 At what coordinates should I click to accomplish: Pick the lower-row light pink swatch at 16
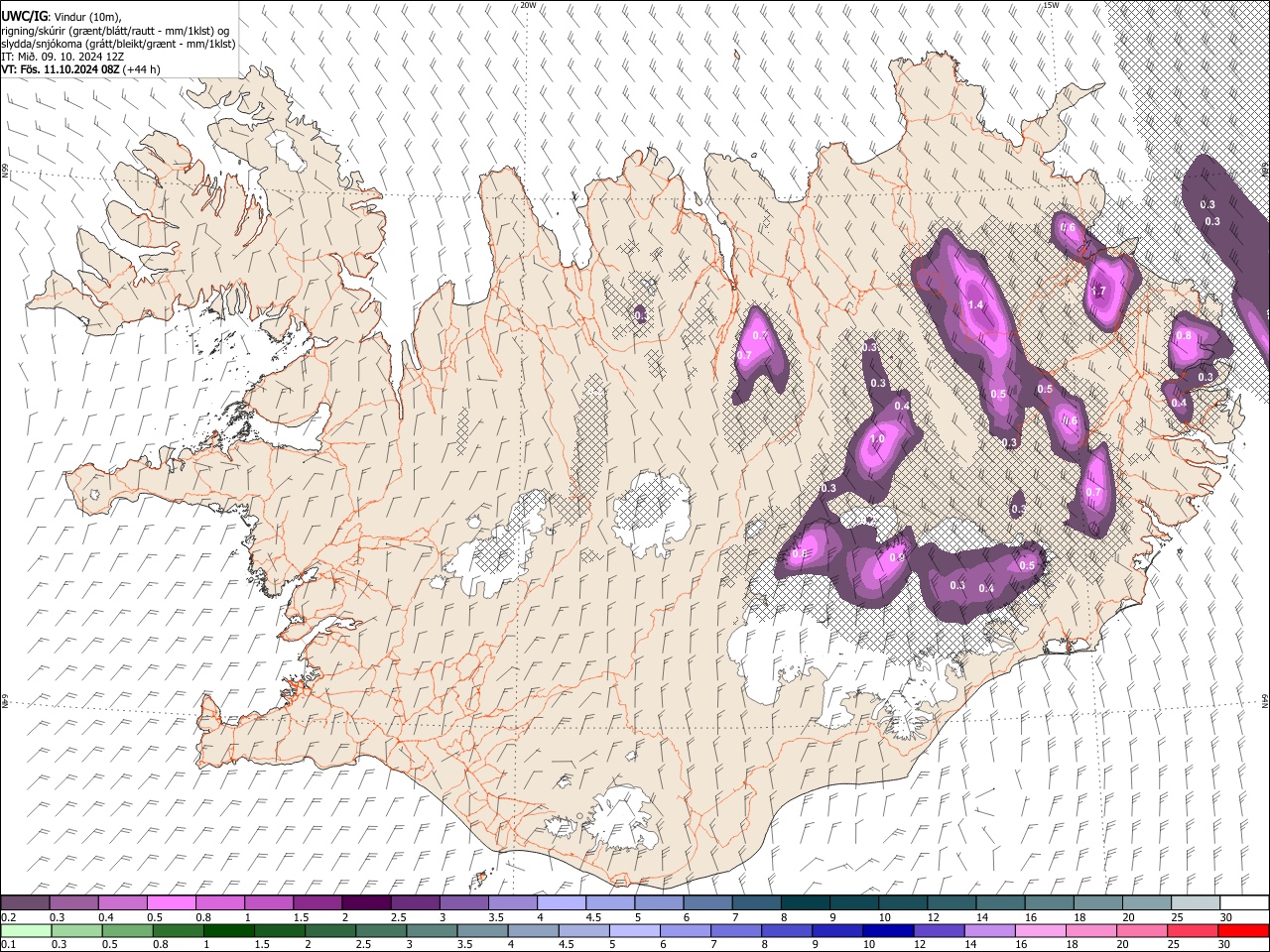coord(1040,930)
